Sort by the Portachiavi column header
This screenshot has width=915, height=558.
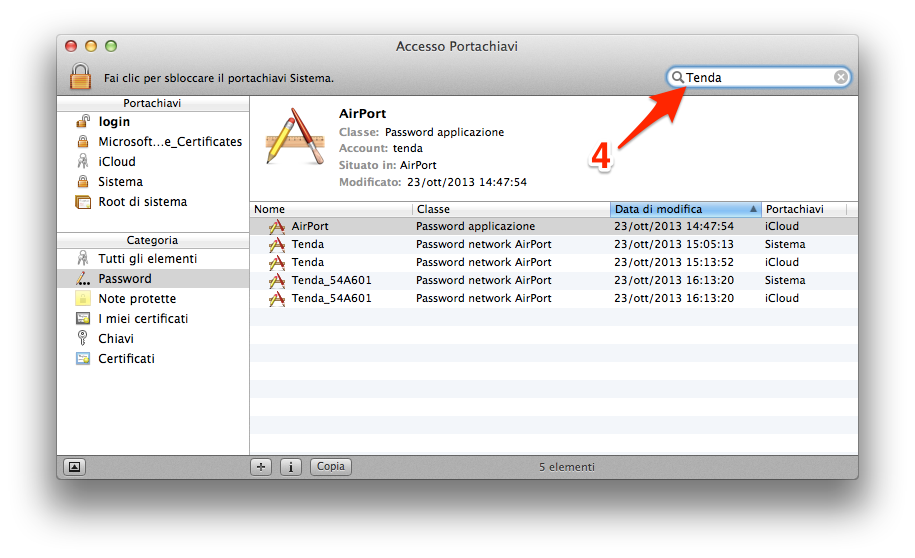click(804, 209)
